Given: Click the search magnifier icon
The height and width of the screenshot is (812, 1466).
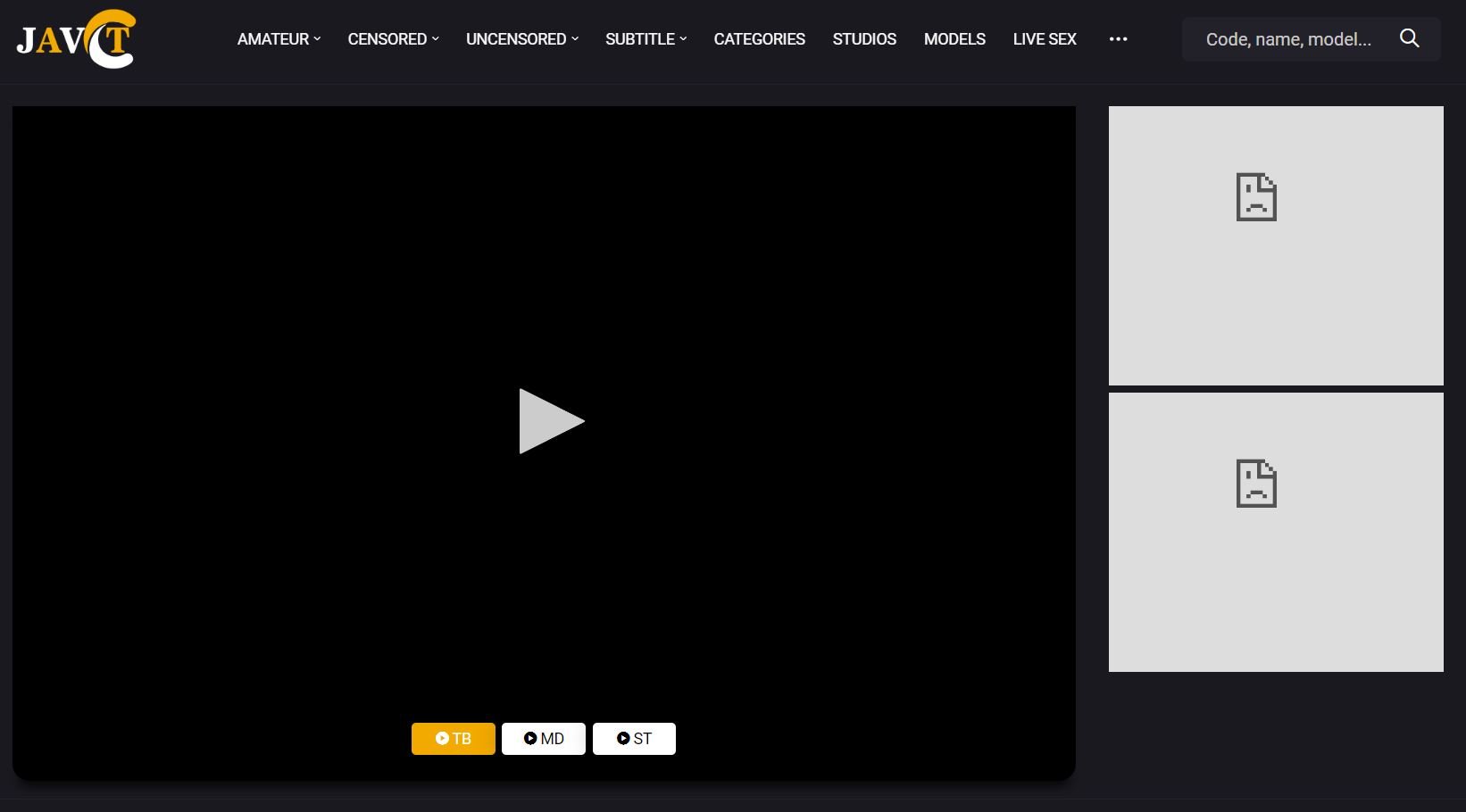Looking at the screenshot, I should [x=1409, y=38].
